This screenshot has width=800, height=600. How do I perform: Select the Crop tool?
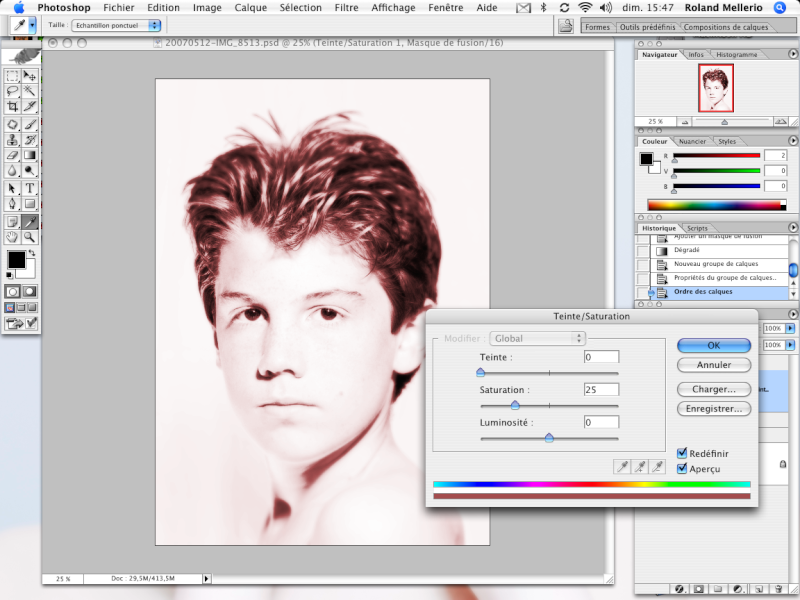click(x=13, y=106)
